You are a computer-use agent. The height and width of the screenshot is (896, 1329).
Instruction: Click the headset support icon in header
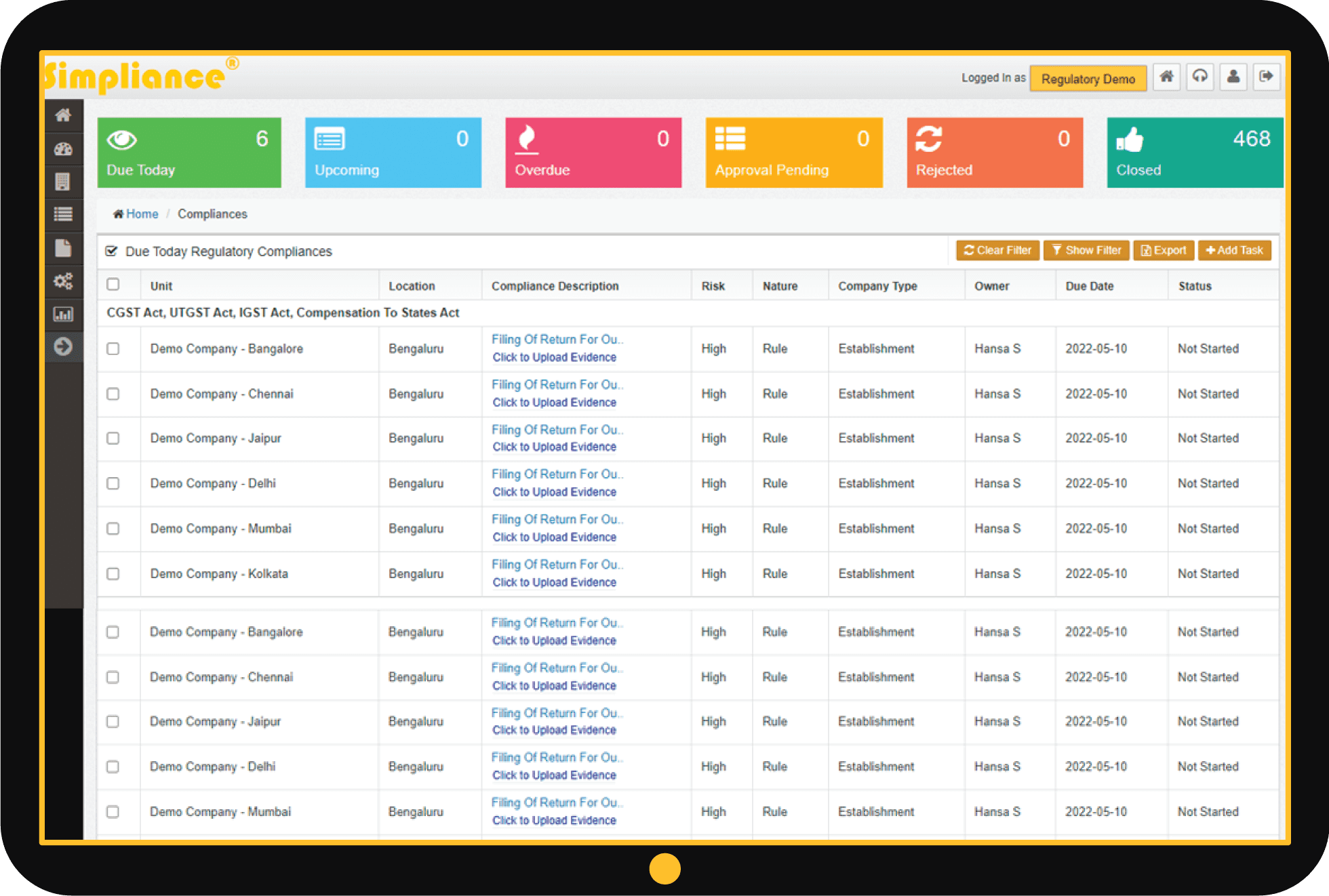1200,77
